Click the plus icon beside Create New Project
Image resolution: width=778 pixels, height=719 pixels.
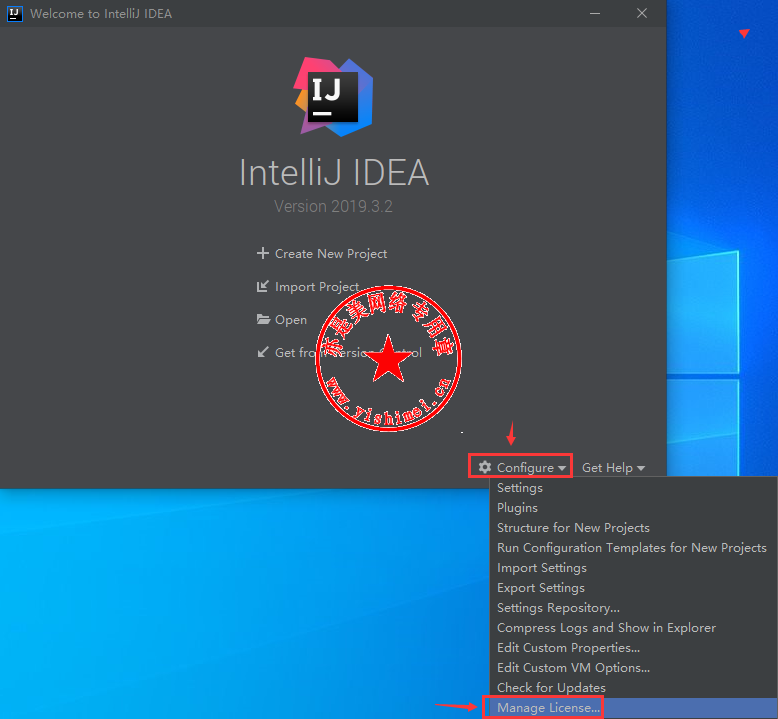(x=262, y=254)
